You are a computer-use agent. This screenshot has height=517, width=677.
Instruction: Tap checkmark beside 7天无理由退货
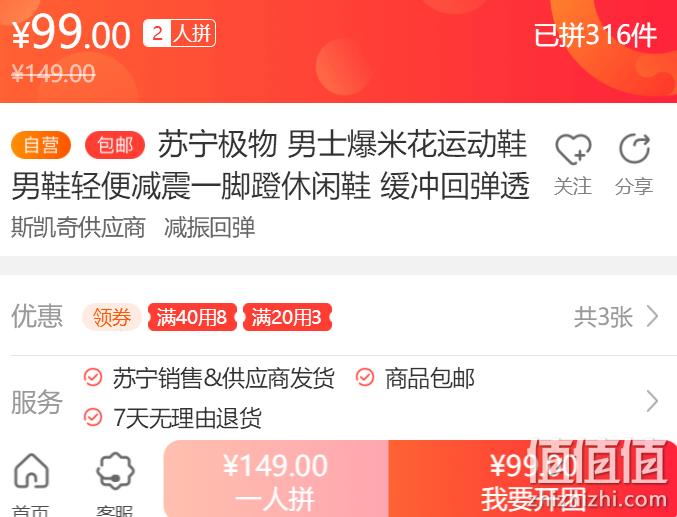(x=93, y=417)
